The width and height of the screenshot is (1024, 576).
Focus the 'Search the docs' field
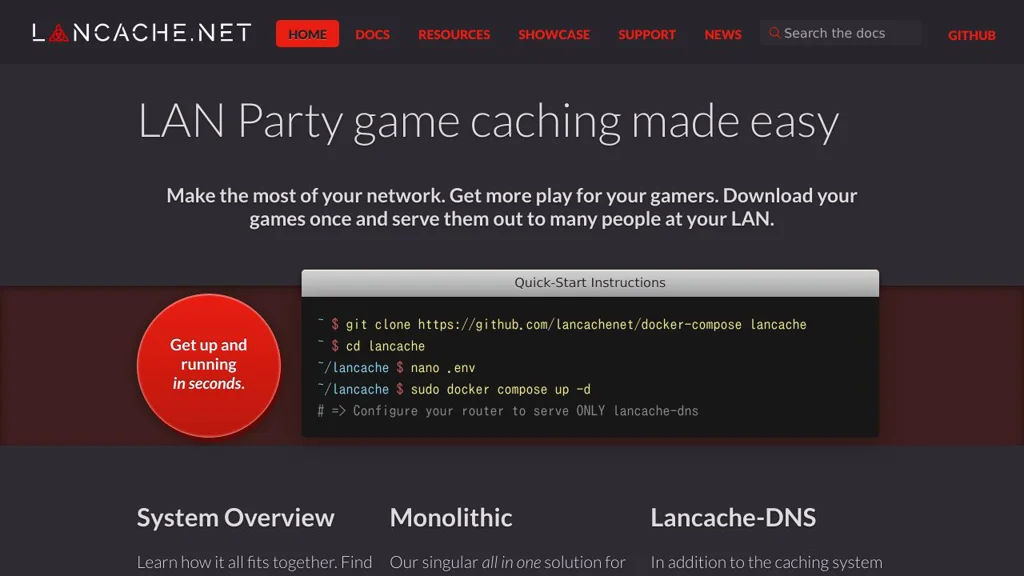coord(840,33)
